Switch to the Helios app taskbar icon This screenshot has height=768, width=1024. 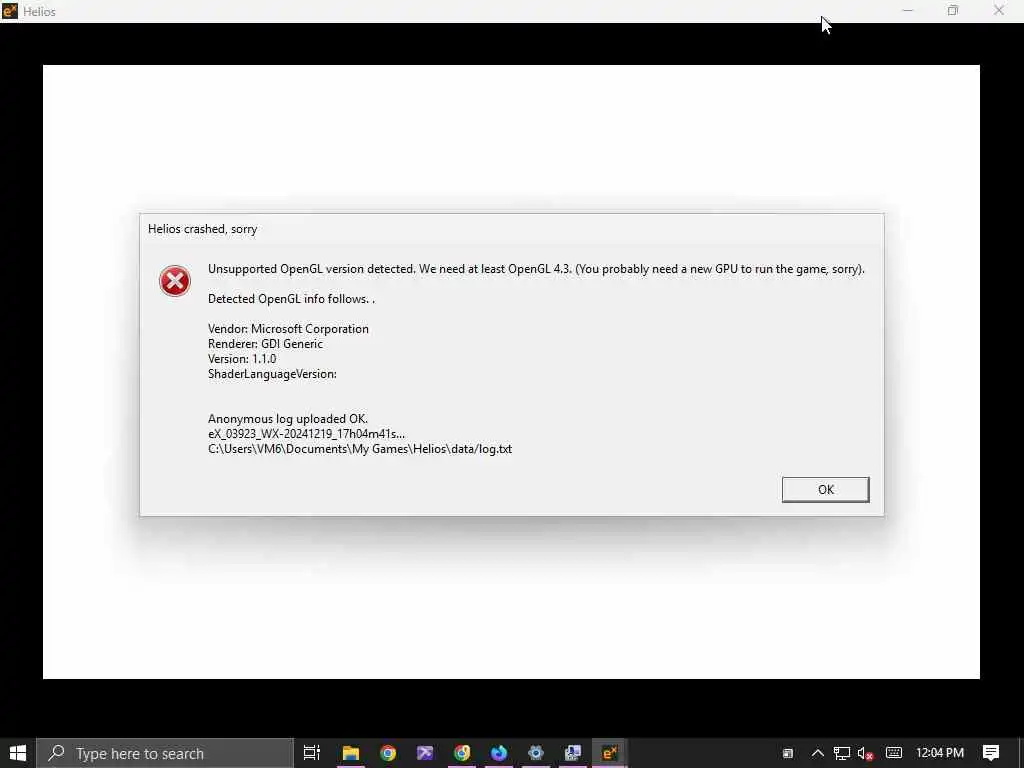(x=610, y=753)
